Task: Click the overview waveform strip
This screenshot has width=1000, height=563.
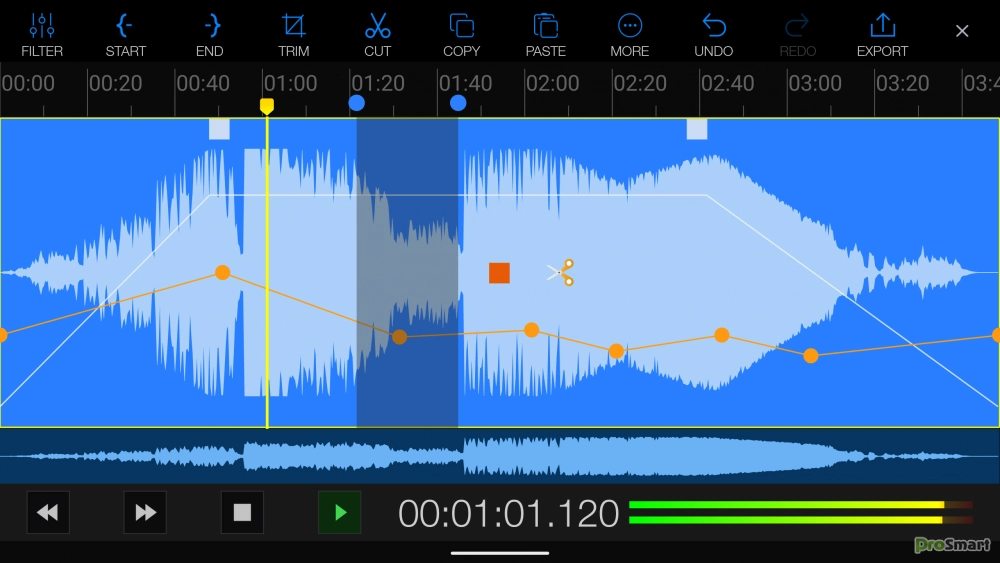Action: tap(500, 455)
